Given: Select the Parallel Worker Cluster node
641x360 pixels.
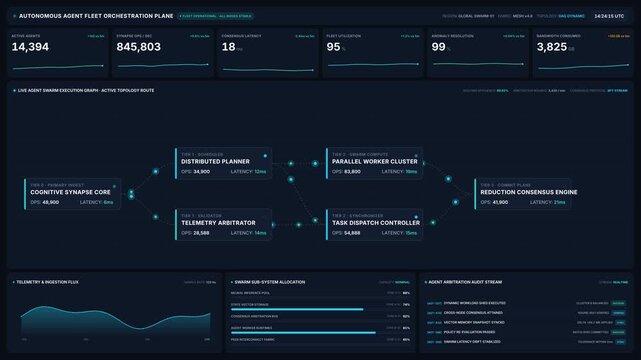Looking at the screenshot, I should 374,163.
